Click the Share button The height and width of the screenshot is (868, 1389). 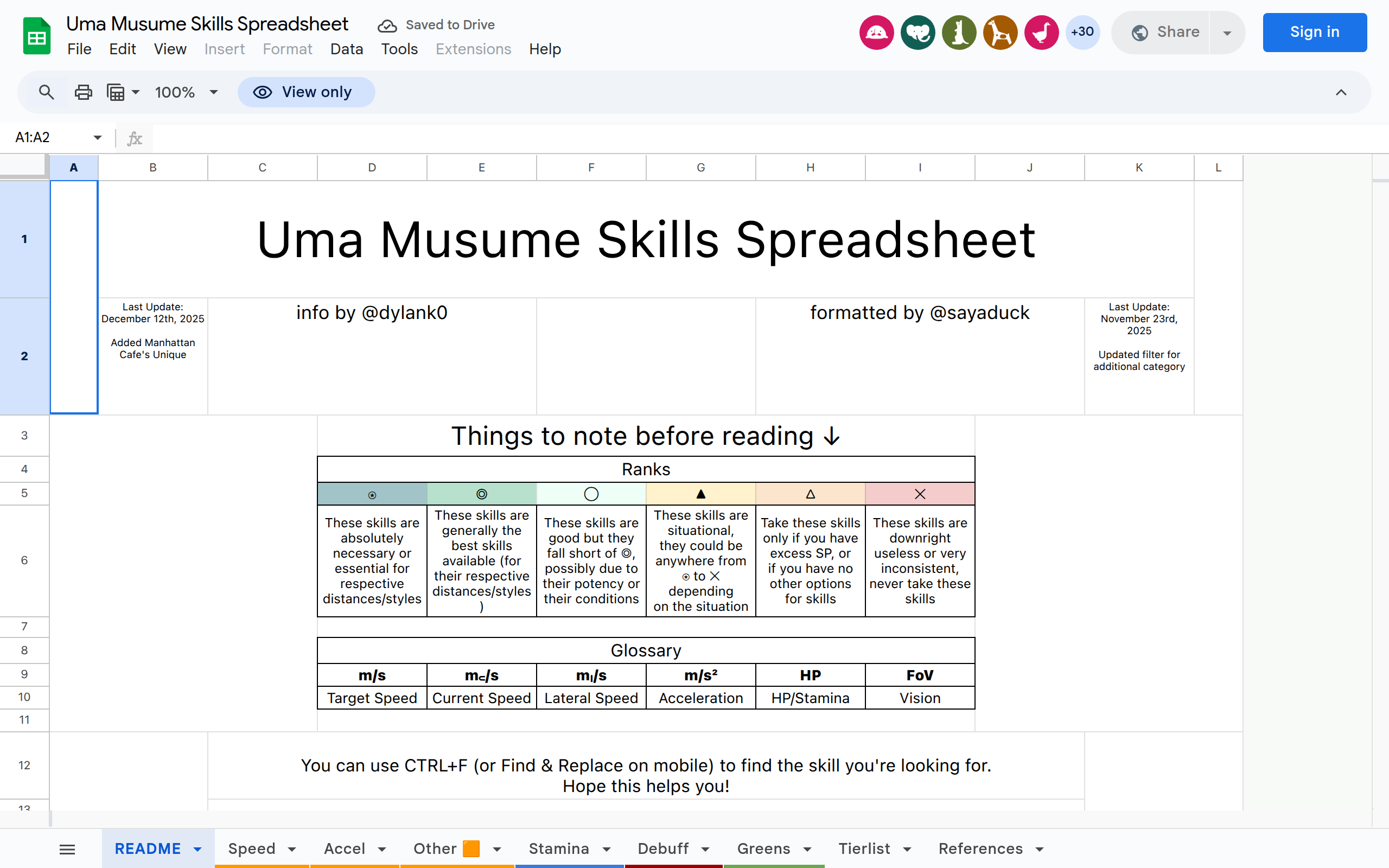[1165, 32]
